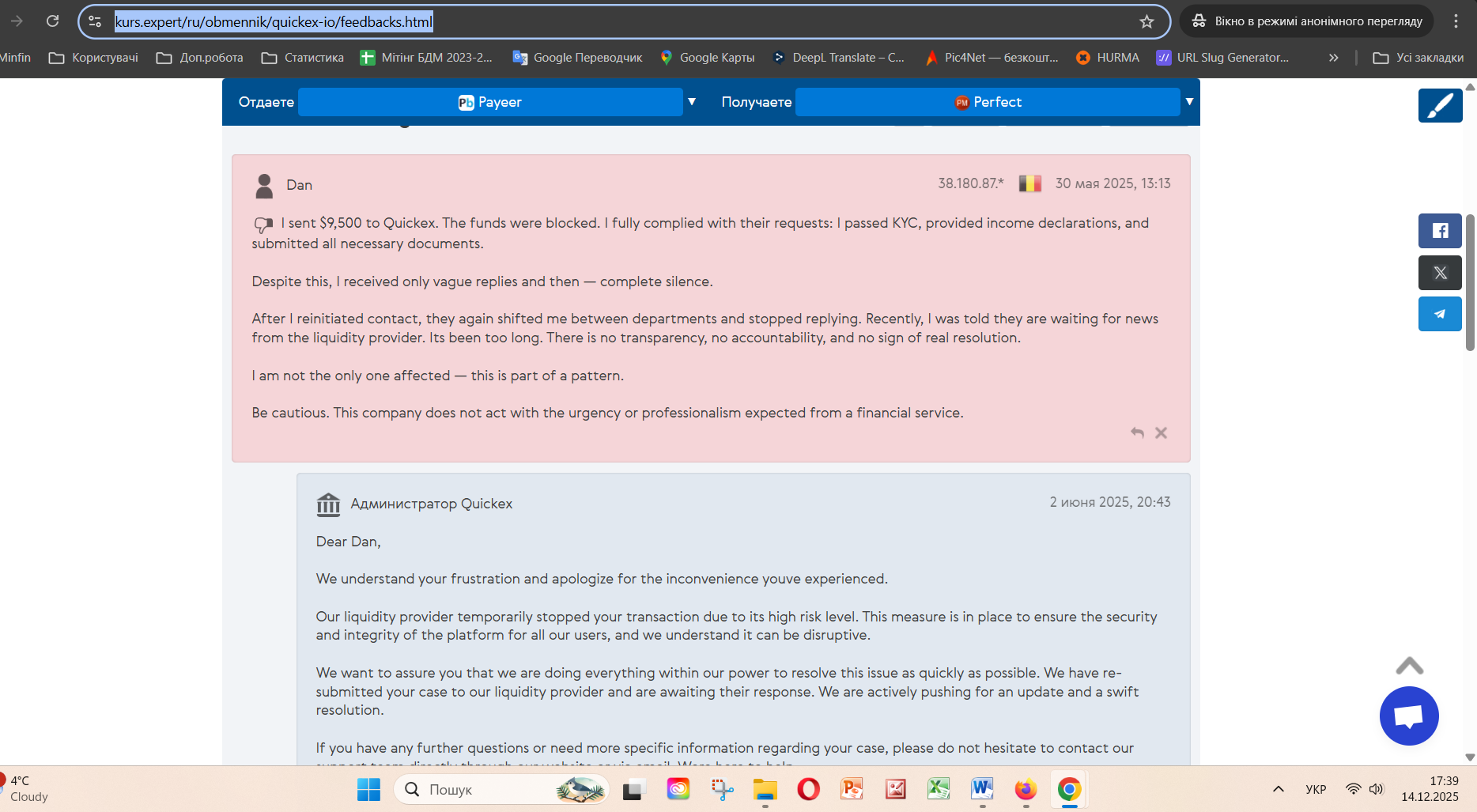Click the date 30 мая 2025, 13:13
The height and width of the screenshot is (812, 1477).
pos(1112,183)
